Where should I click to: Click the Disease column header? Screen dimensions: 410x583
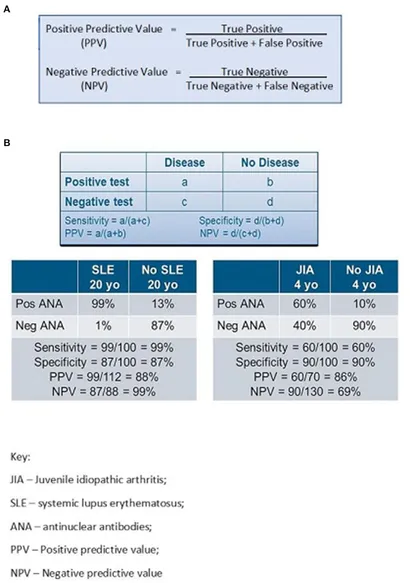click(184, 162)
